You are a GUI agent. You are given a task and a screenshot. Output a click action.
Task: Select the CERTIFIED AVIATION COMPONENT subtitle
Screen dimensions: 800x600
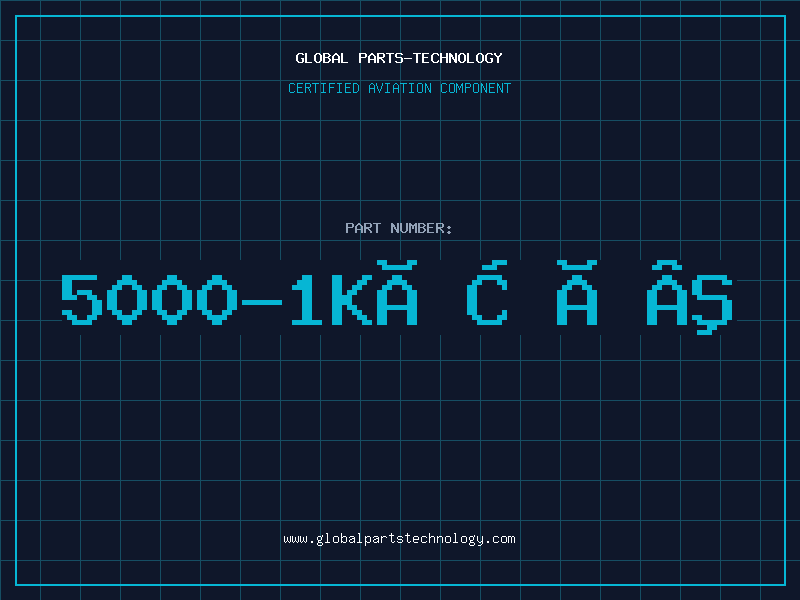click(x=399, y=88)
